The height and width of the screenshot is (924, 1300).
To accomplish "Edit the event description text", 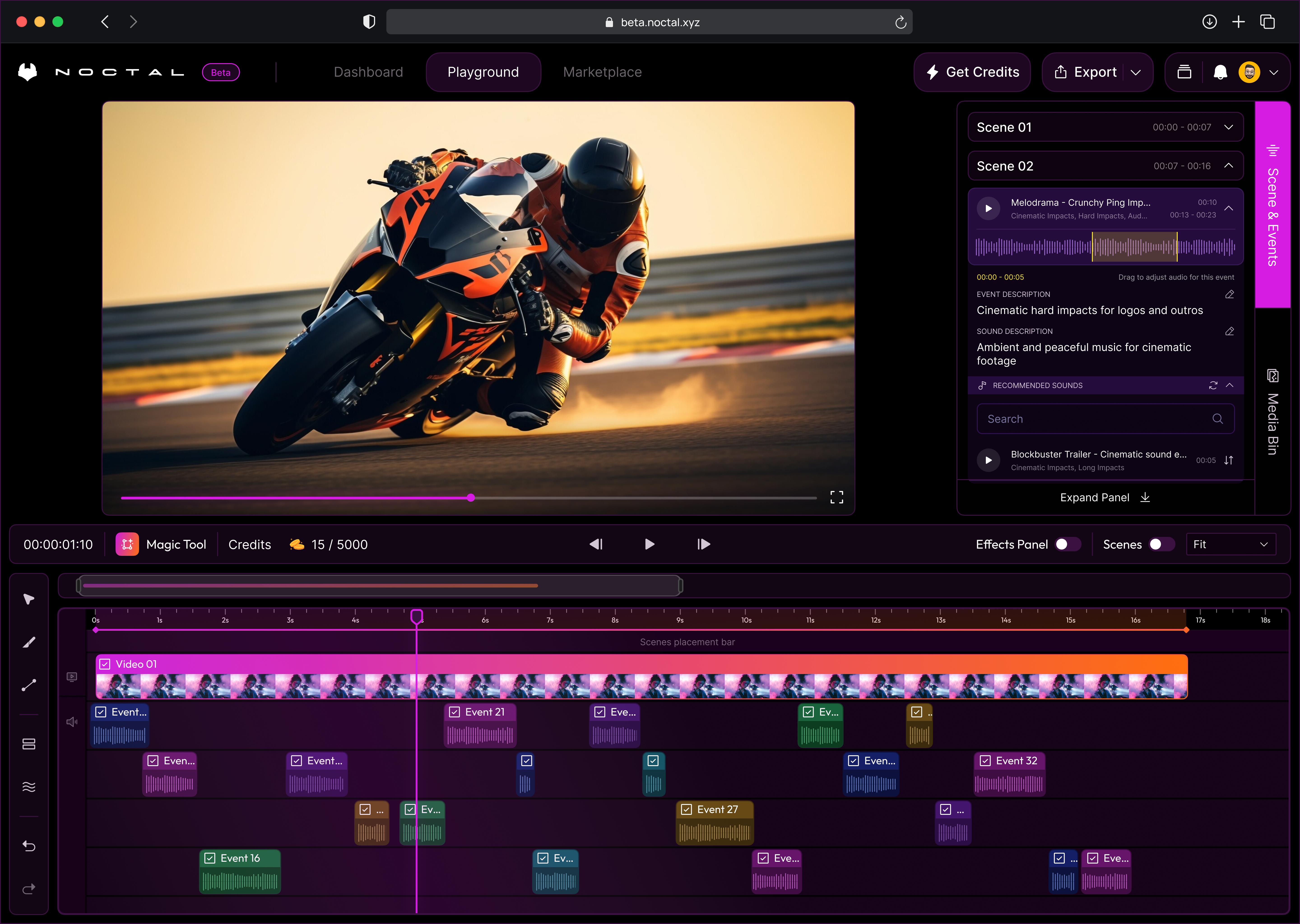I will coord(1229,294).
